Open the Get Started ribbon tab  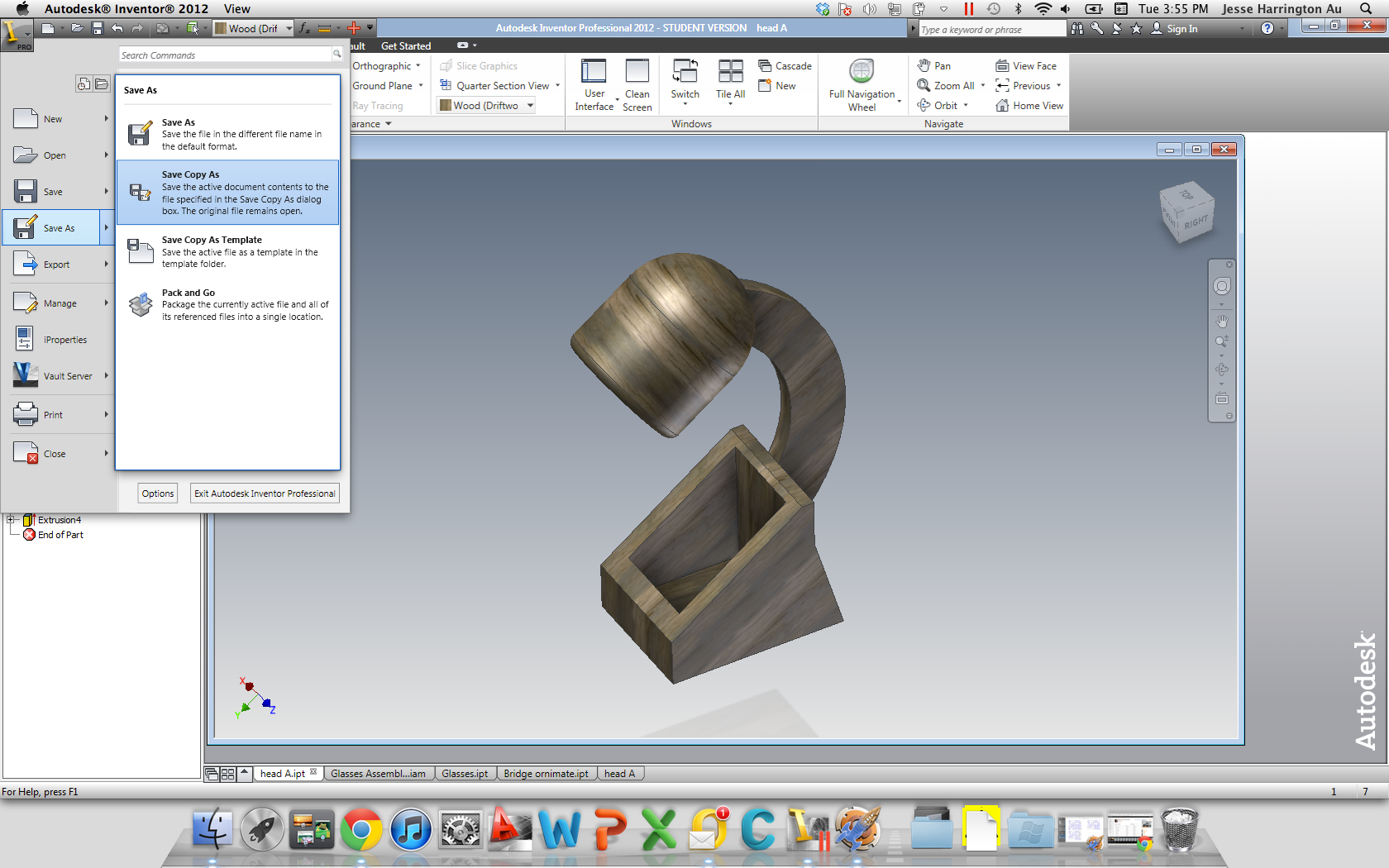[x=405, y=46]
